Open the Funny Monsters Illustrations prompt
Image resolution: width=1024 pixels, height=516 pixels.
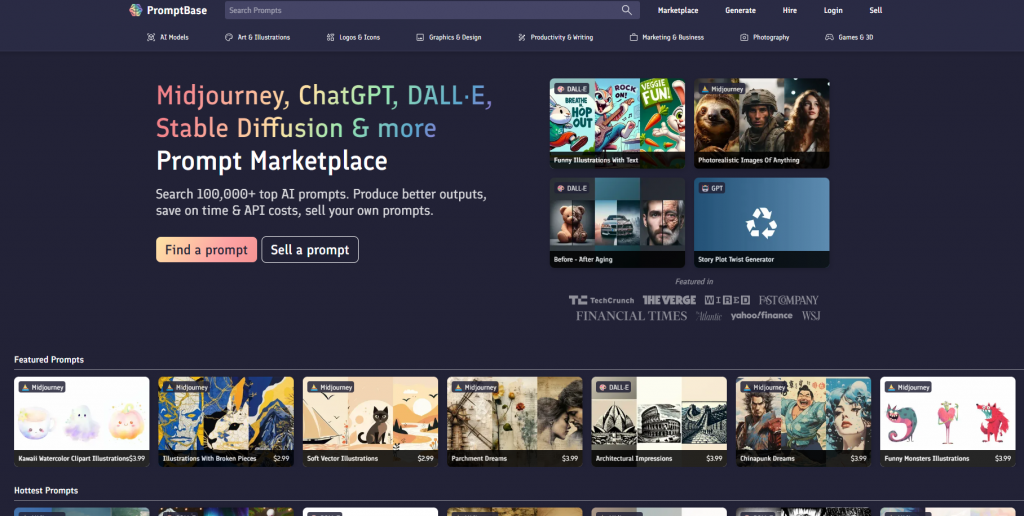[948, 422]
